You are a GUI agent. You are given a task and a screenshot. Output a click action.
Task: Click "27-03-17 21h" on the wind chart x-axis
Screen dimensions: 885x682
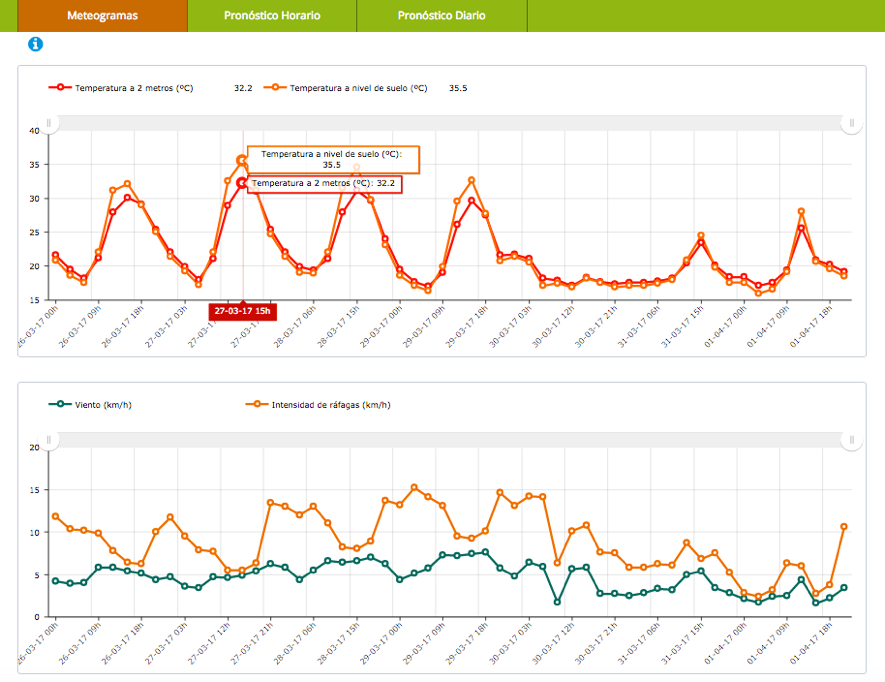coord(252,644)
